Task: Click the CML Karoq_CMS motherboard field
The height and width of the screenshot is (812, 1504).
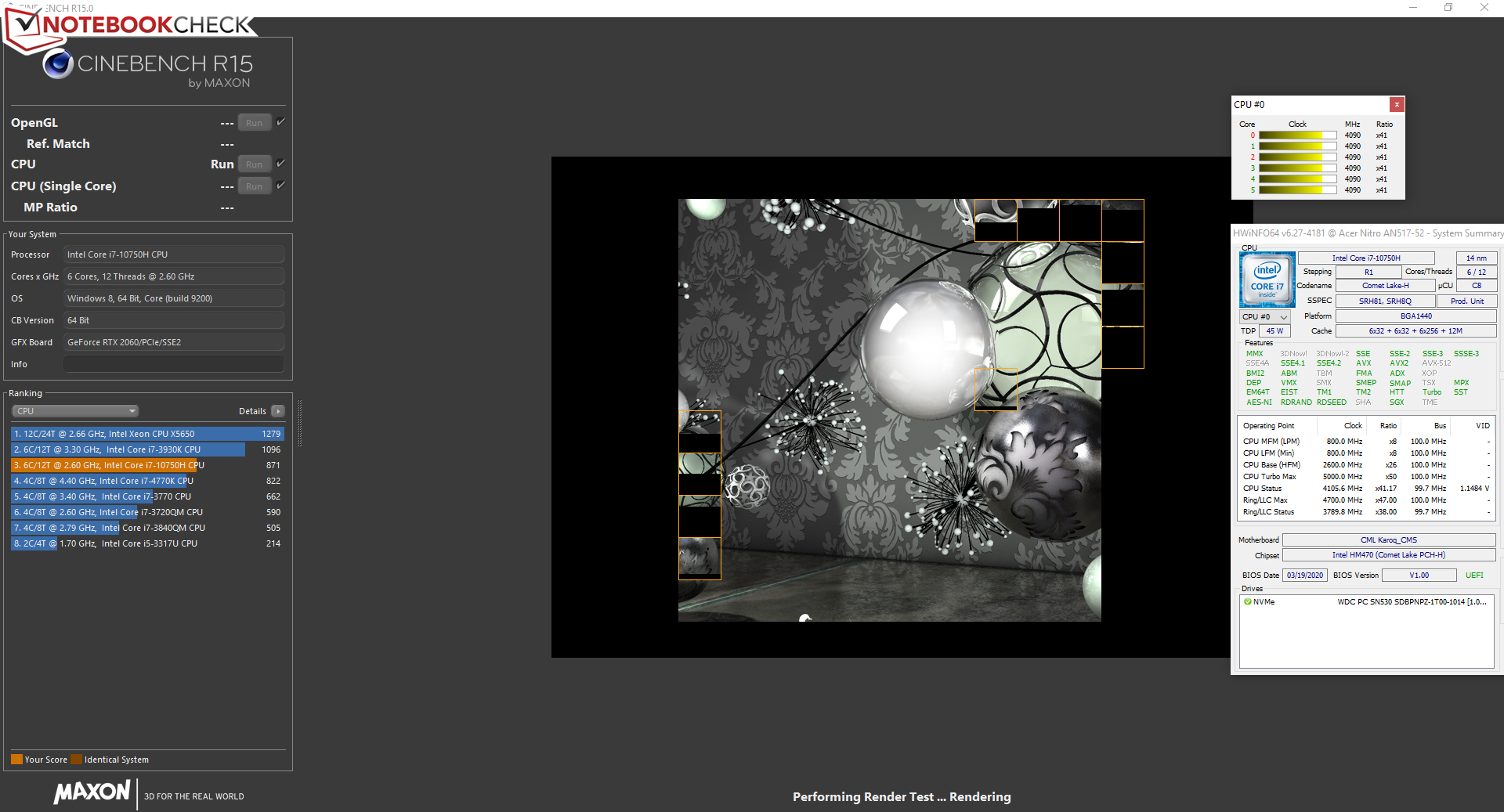Action: [x=1388, y=540]
